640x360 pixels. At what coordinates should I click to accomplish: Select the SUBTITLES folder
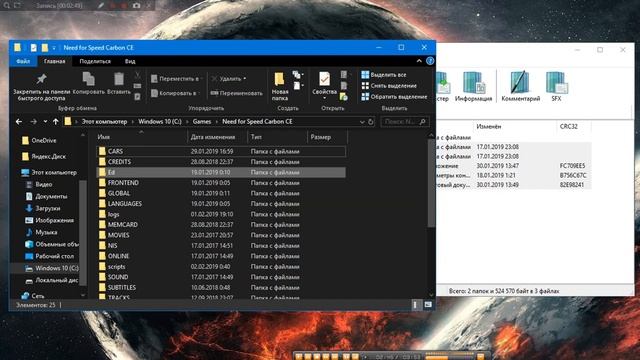221,288
